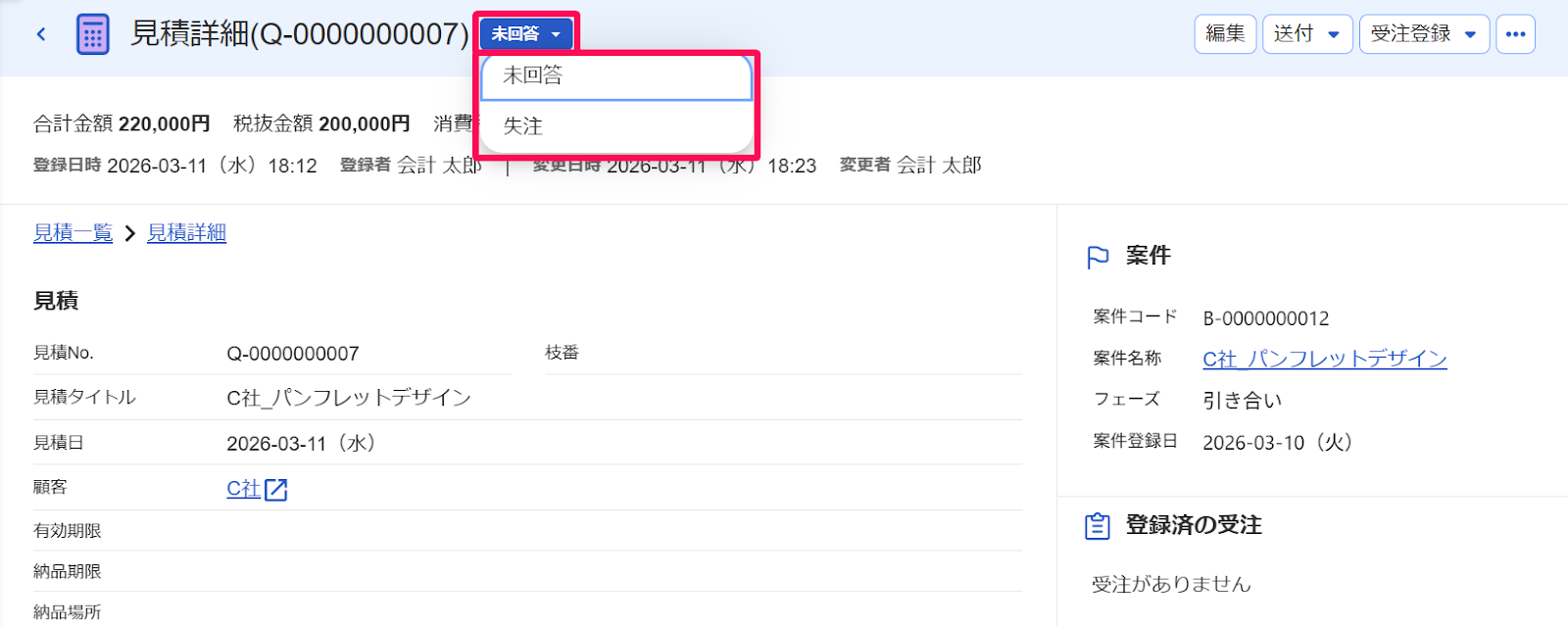This screenshot has width=1568, height=627.
Task: Select 失注 in the status menu
Action: tap(616, 126)
